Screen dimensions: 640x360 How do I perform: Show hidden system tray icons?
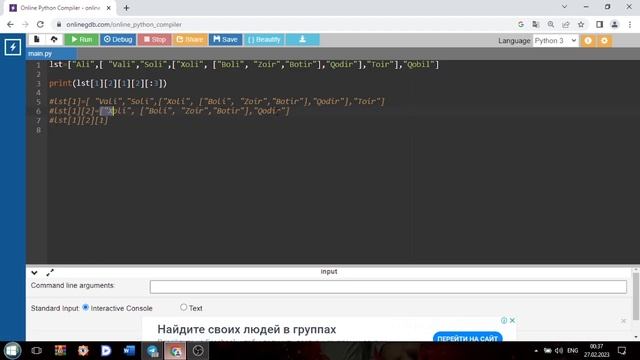point(536,351)
